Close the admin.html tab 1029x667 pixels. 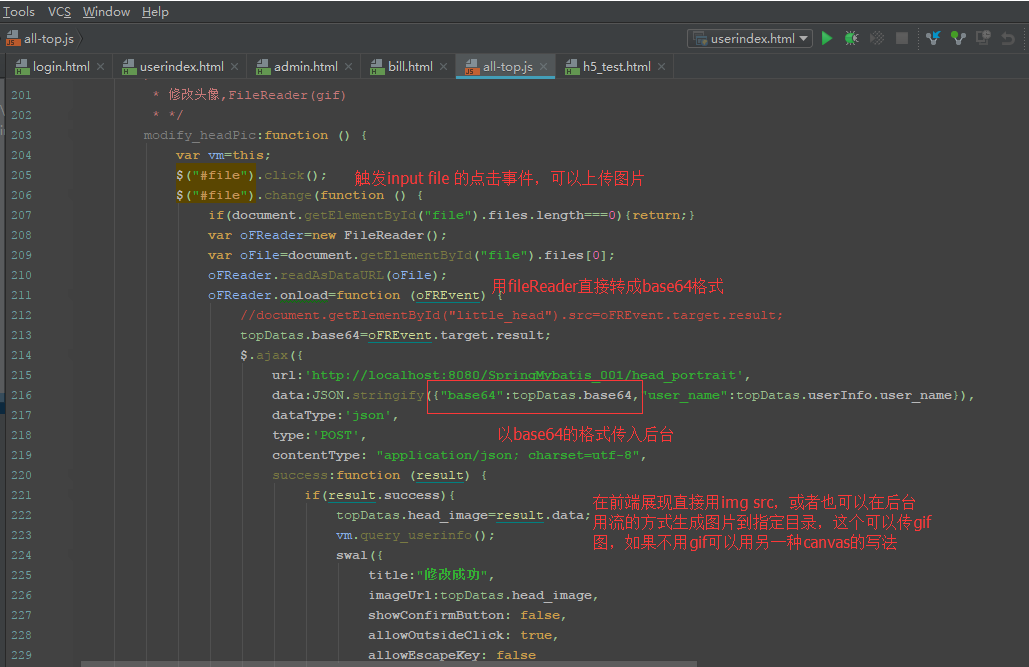[349, 67]
